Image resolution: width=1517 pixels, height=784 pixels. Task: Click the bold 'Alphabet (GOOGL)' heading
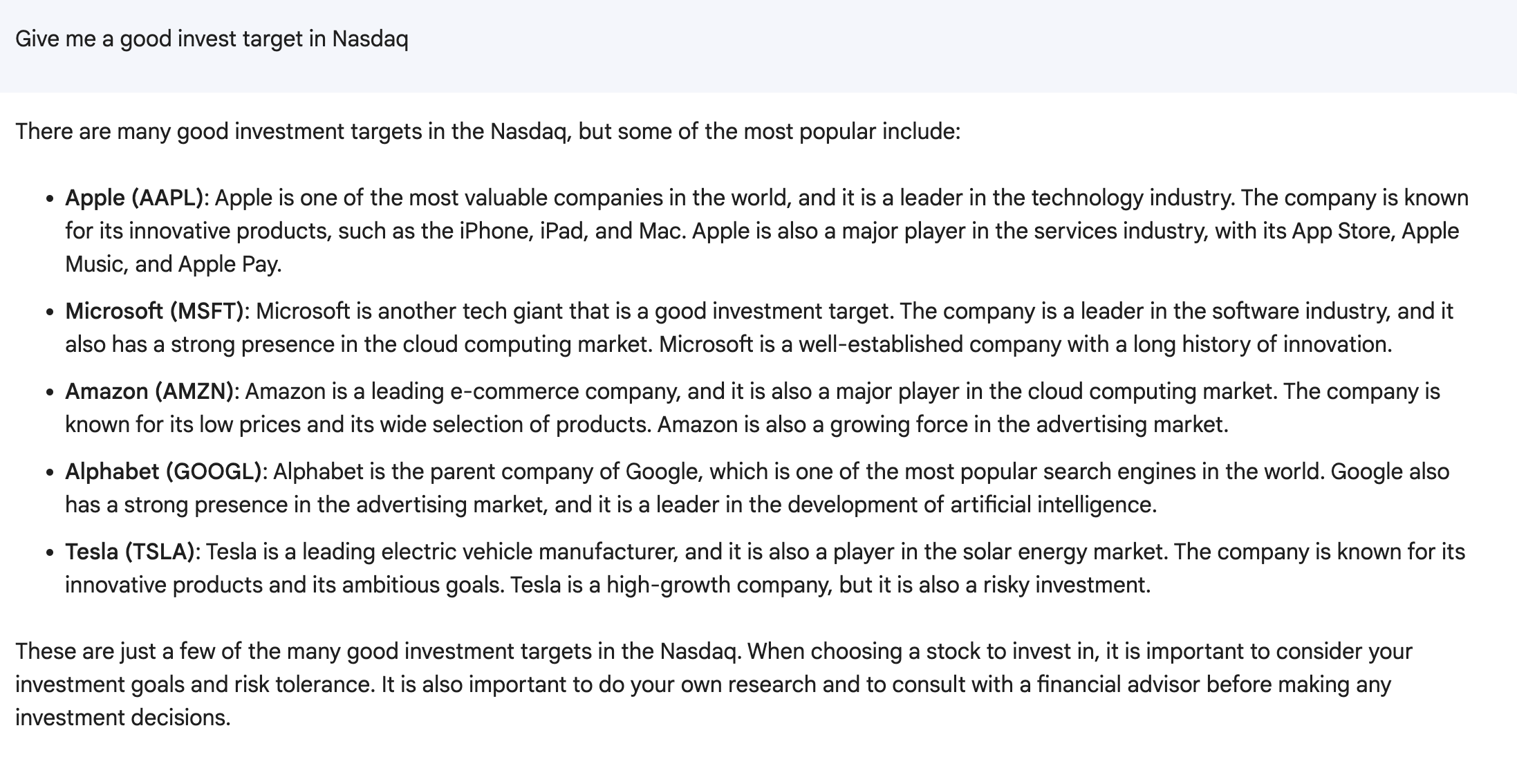(x=164, y=472)
